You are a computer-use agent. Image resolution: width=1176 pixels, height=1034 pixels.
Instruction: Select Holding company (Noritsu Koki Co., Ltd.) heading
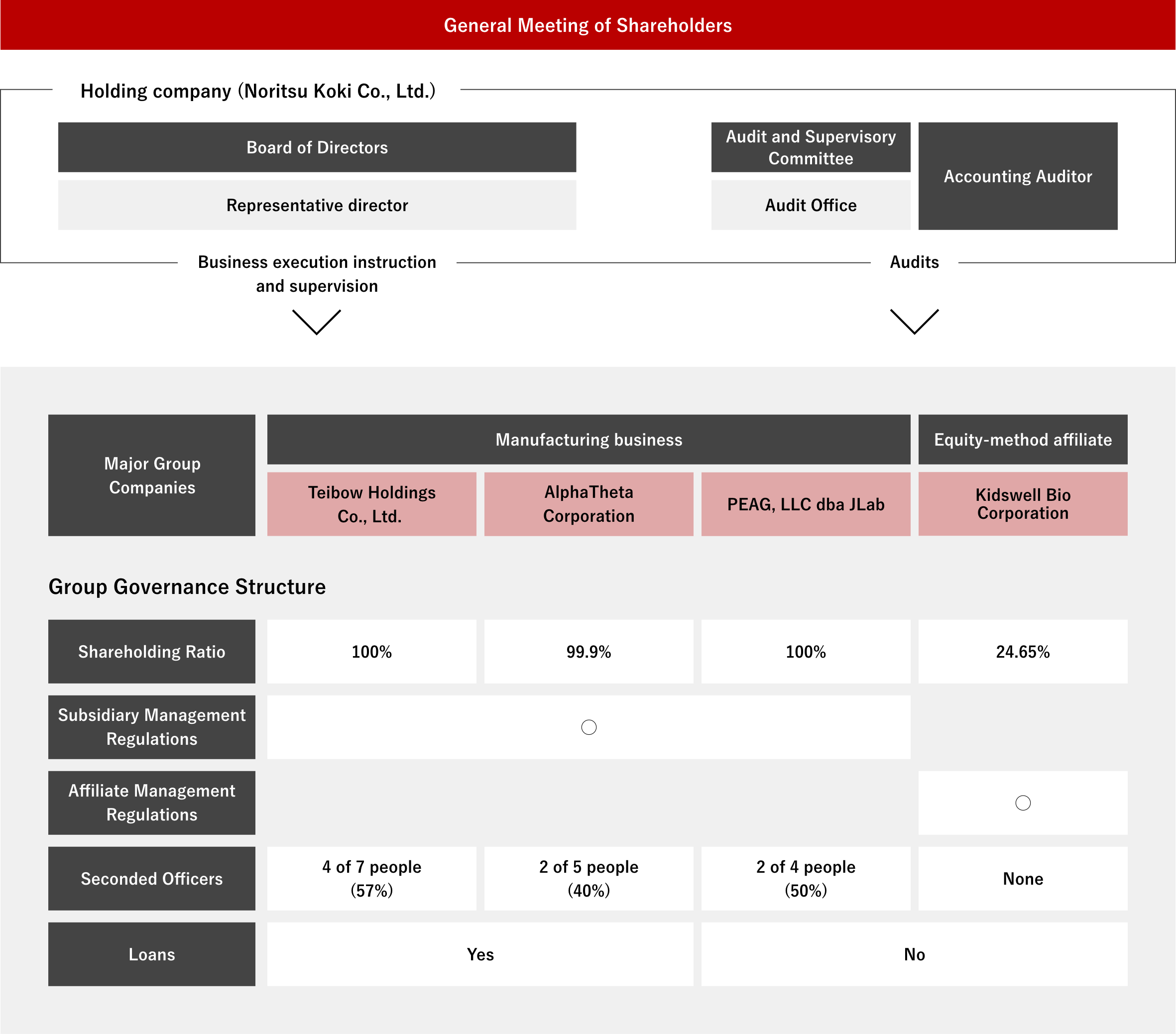pyautogui.click(x=258, y=91)
